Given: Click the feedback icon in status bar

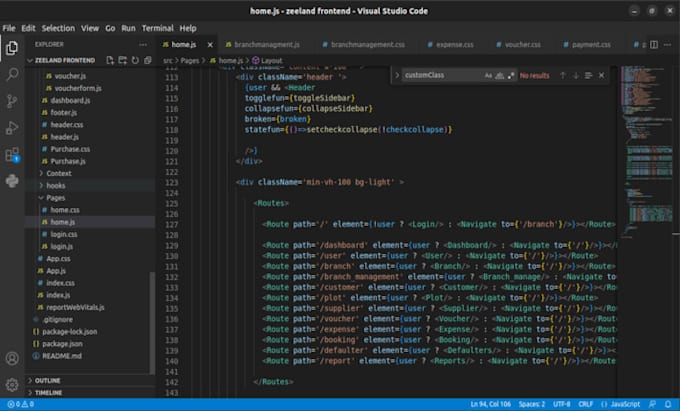Looking at the screenshot, I should pos(652,404).
